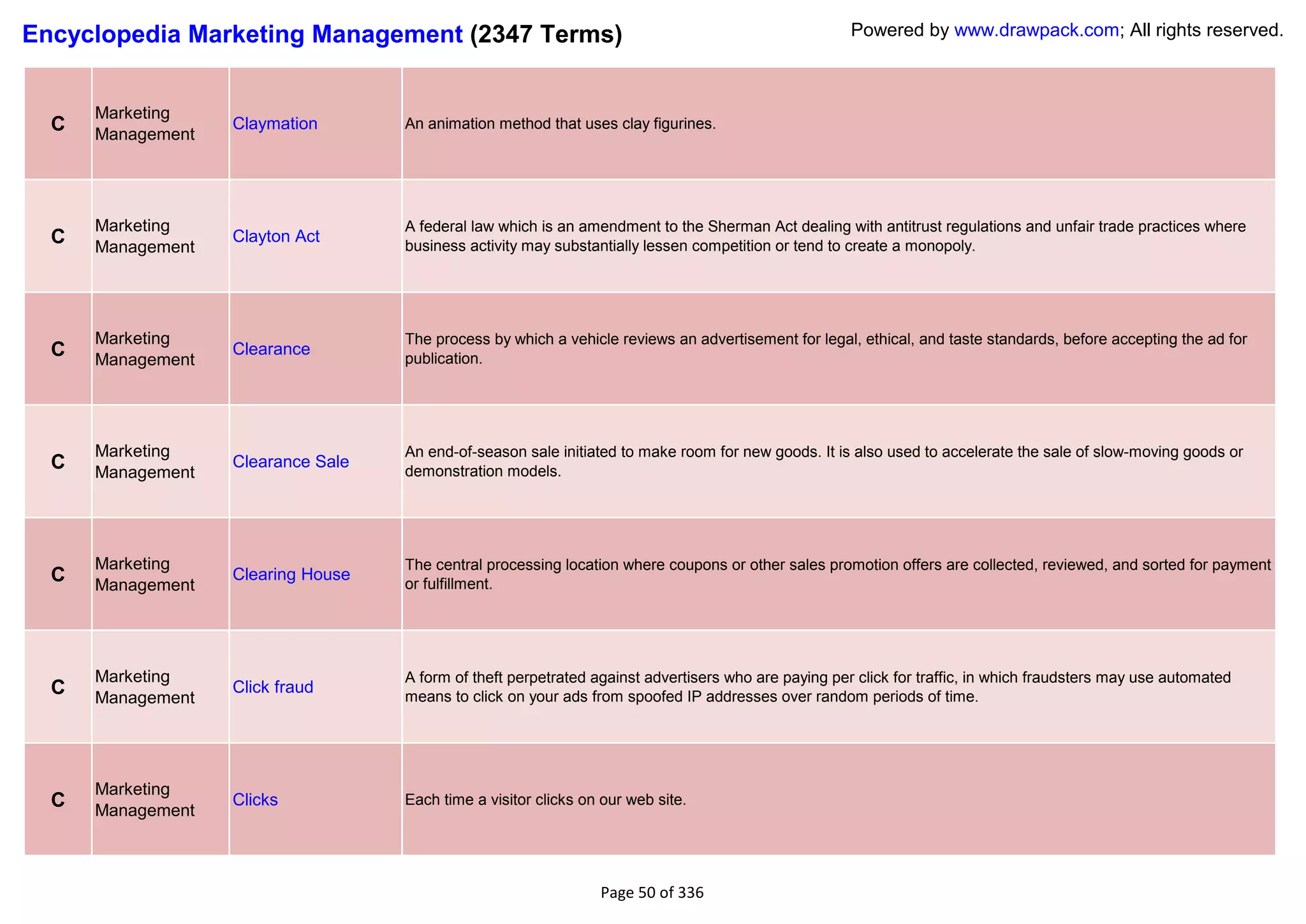Click Marketing Management in the Clearing House row
The image size is (1306, 924).
pyautogui.click(x=145, y=575)
